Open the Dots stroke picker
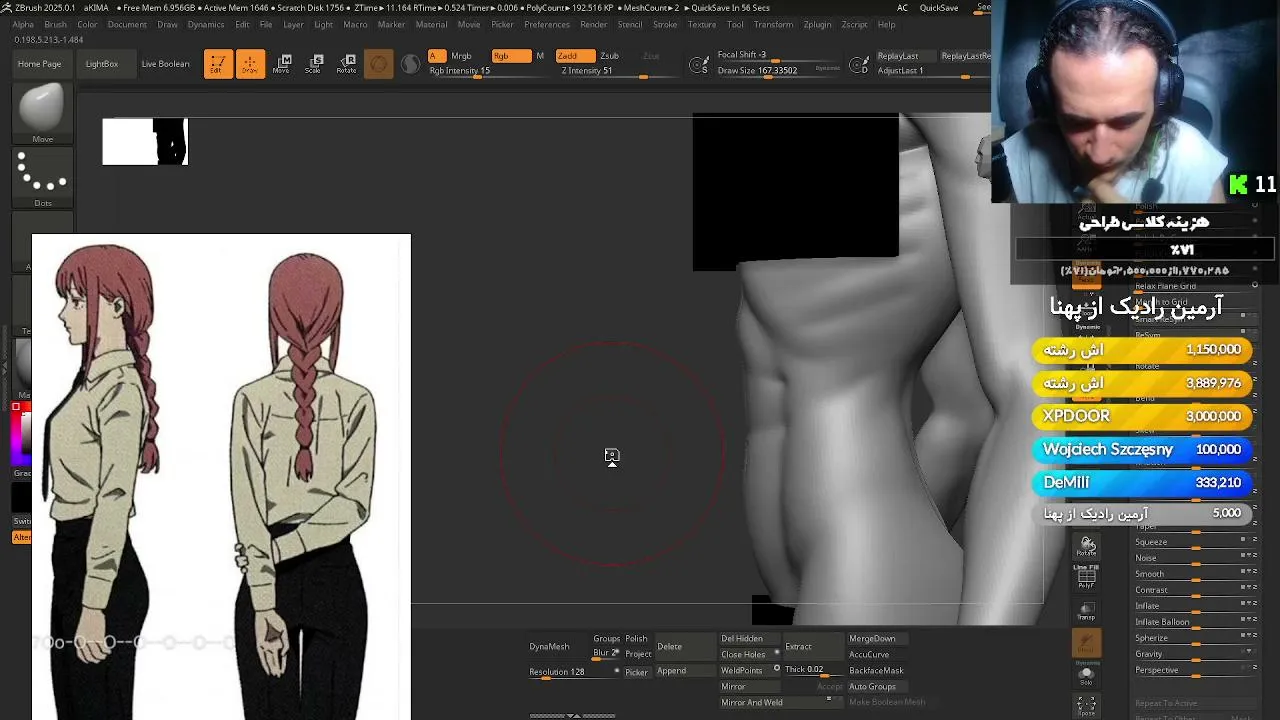This screenshot has width=1280, height=720. click(42, 178)
